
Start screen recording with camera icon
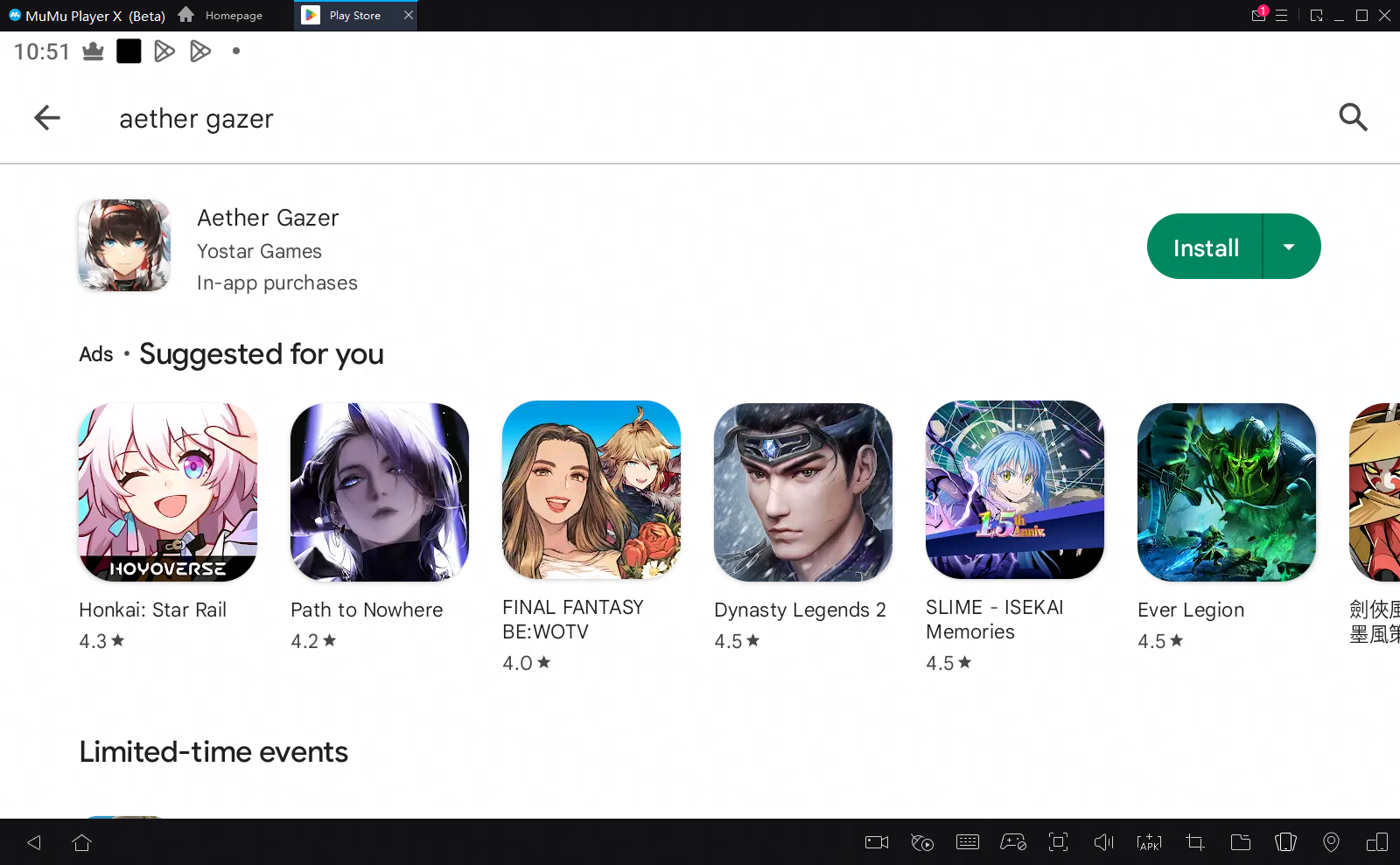click(877, 842)
